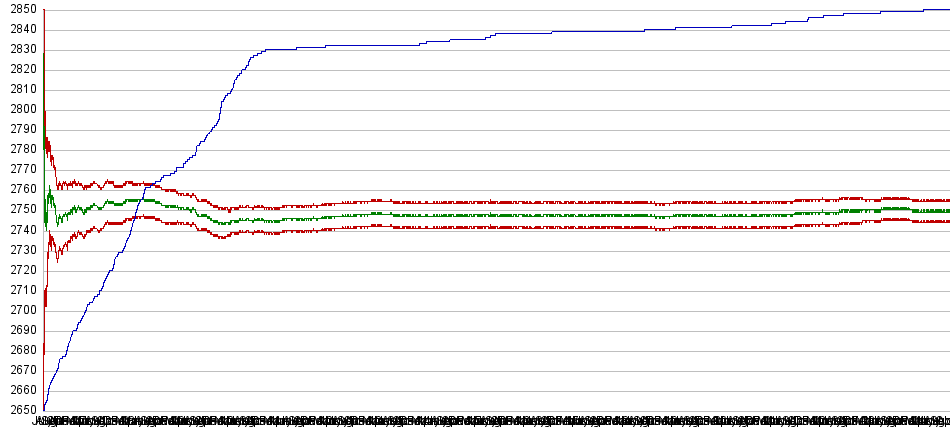The width and height of the screenshot is (950, 435).
Task: Click where the blue line crosses the green line
Action: pyautogui.click(x=142, y=202)
